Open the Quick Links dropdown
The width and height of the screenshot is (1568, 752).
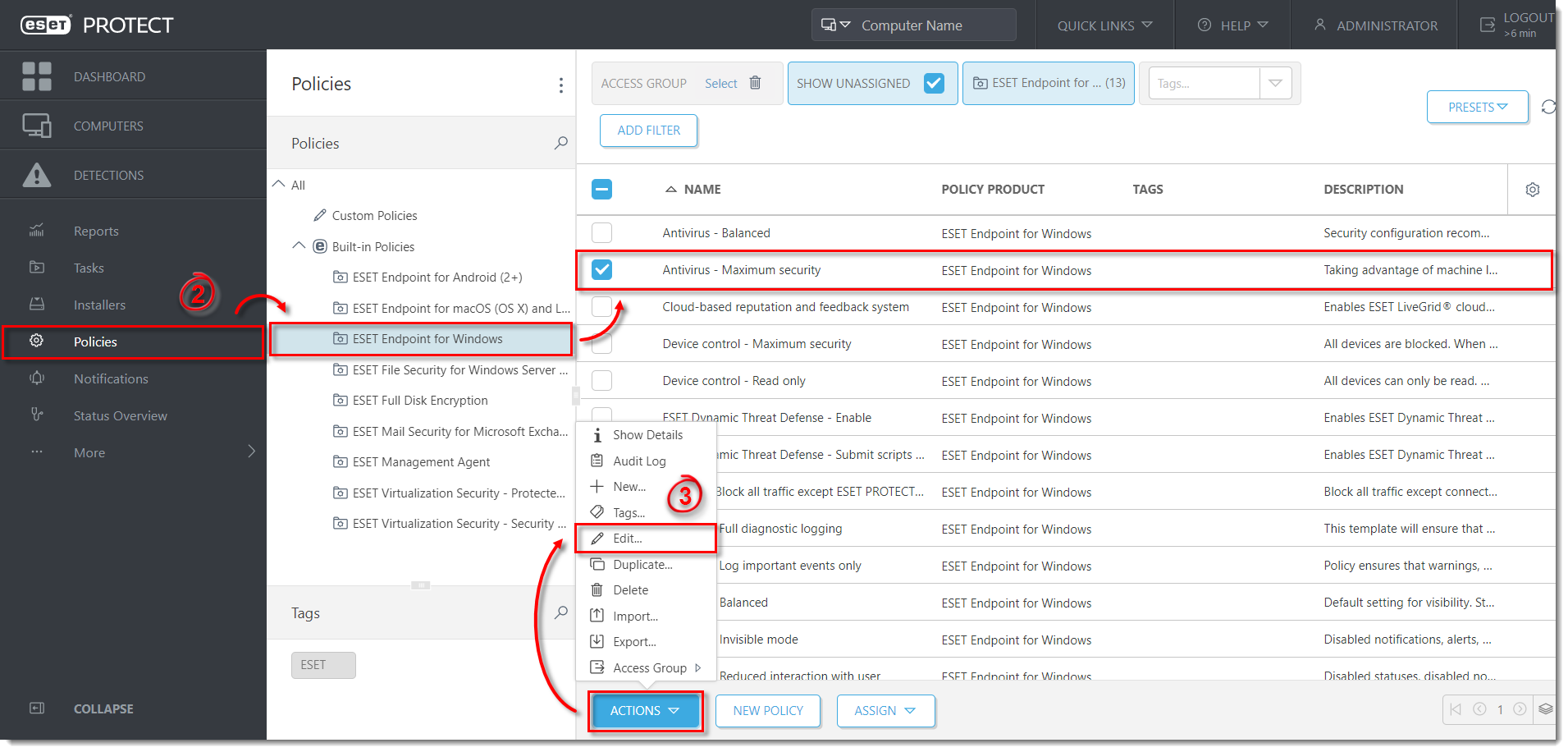(x=1104, y=25)
